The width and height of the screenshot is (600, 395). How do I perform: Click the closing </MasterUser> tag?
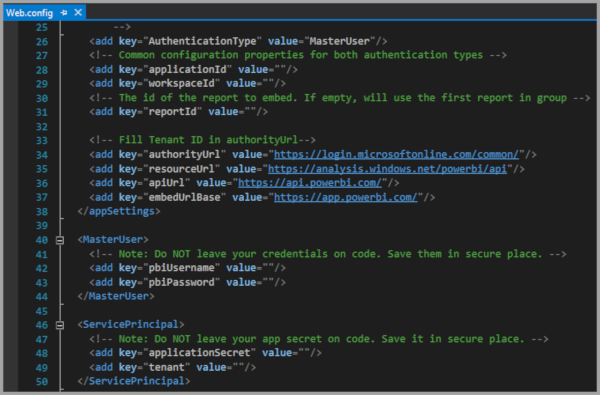tap(116, 296)
